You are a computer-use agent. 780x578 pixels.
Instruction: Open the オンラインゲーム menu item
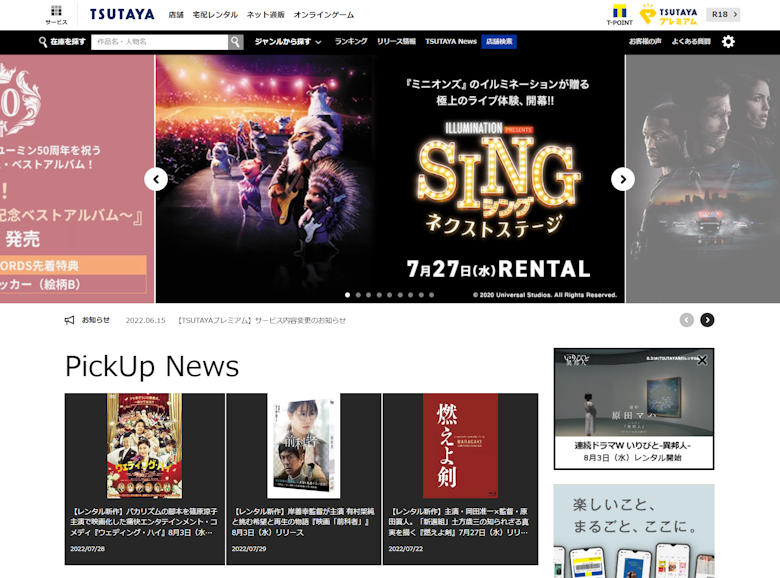324,15
